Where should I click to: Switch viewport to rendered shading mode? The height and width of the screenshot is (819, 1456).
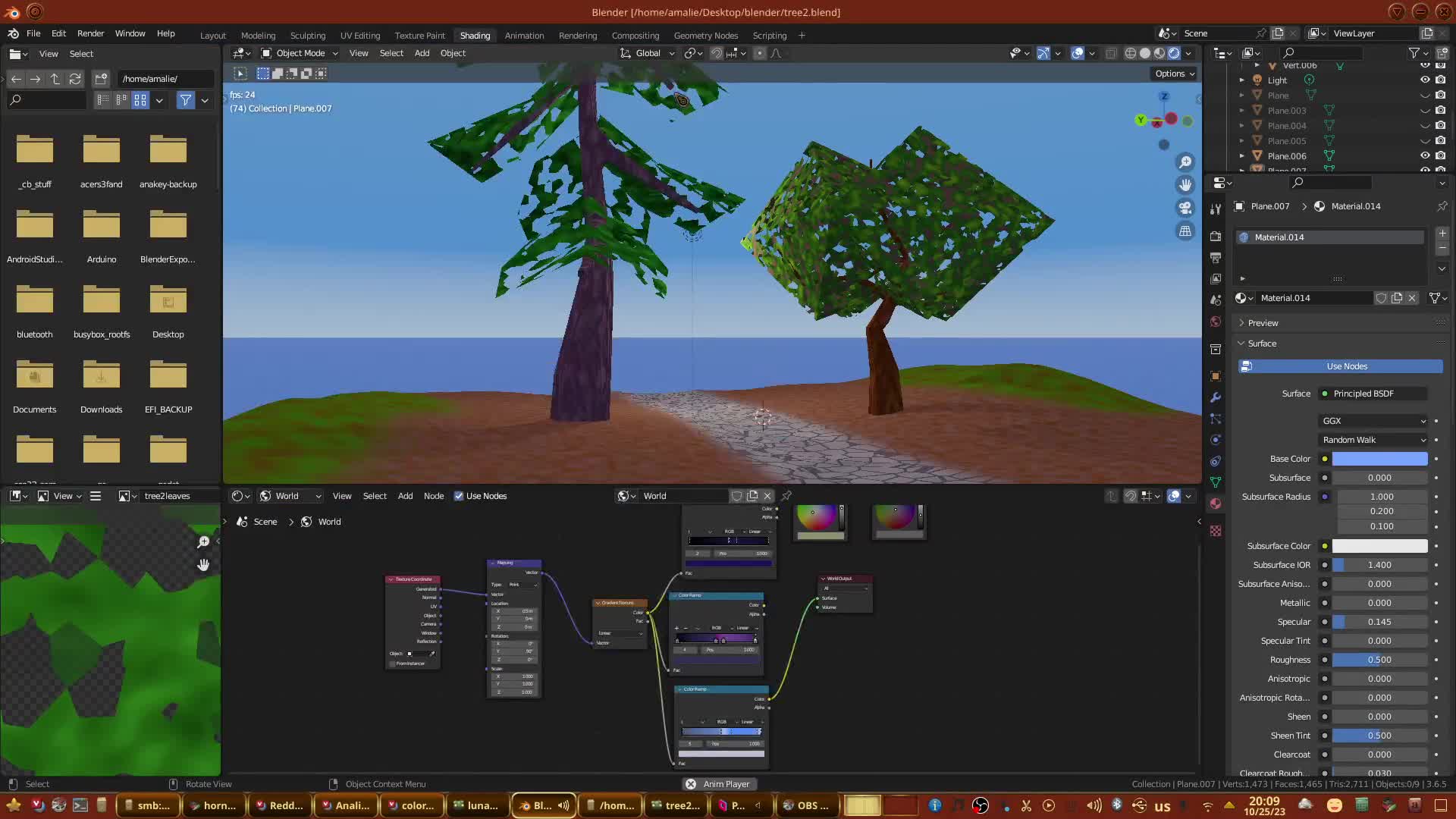[x=1174, y=53]
